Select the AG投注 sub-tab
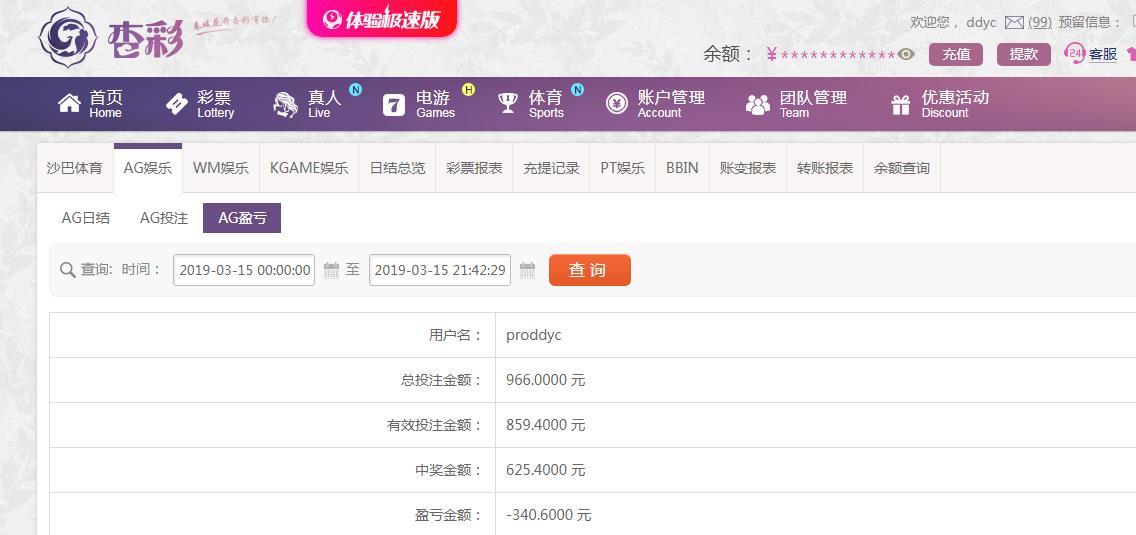The height and width of the screenshot is (535, 1136). (164, 218)
